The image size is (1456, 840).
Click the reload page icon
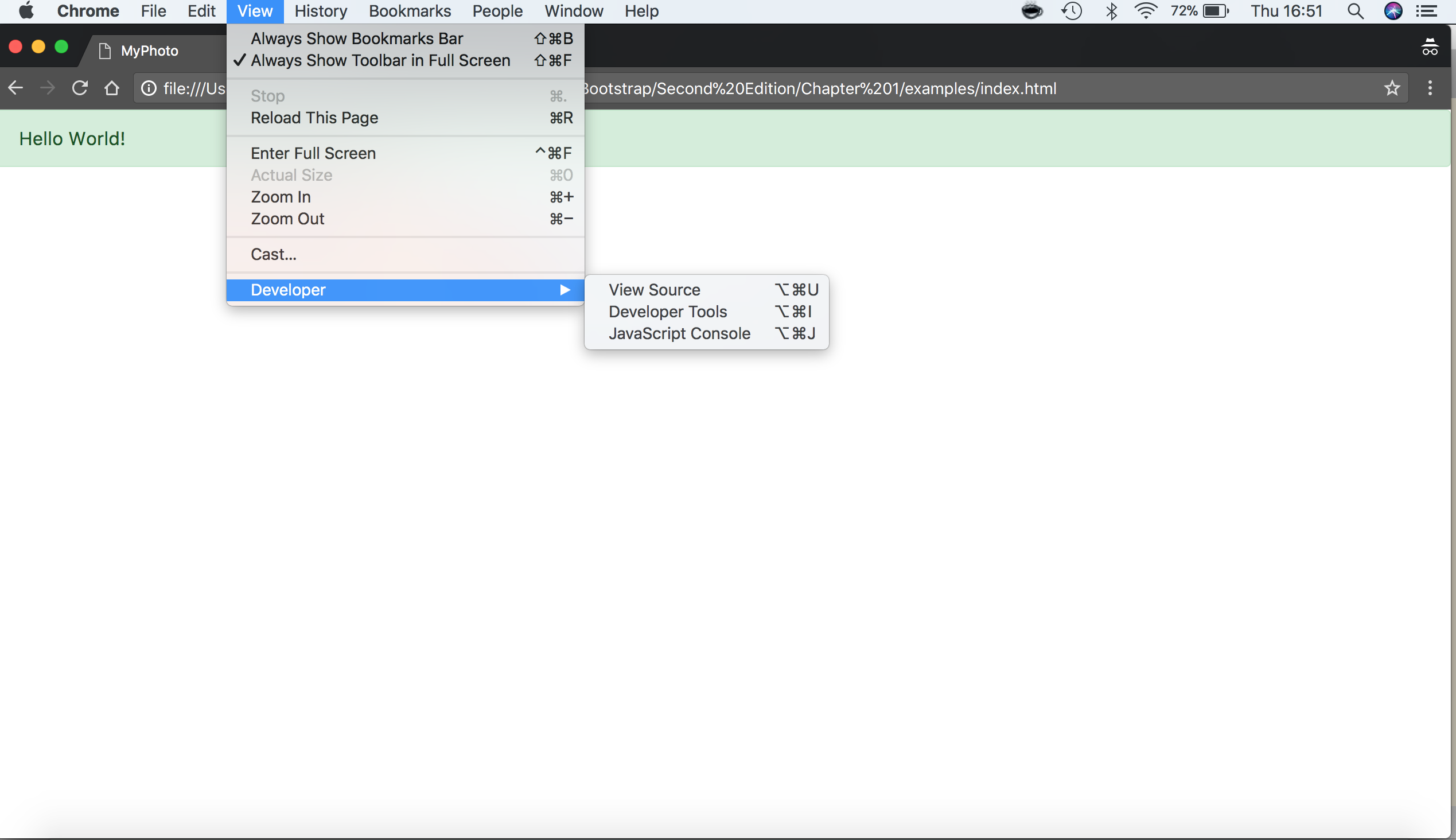coord(80,88)
